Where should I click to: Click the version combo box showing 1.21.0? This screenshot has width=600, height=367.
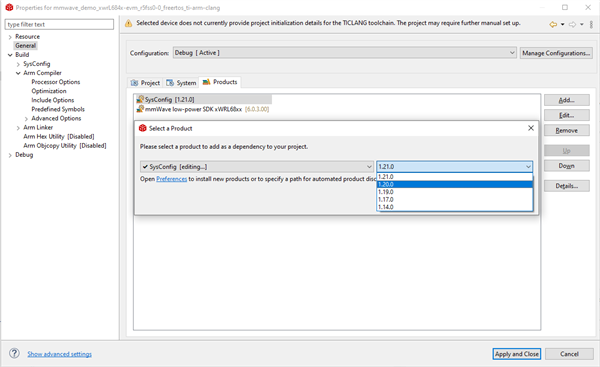[454, 166]
